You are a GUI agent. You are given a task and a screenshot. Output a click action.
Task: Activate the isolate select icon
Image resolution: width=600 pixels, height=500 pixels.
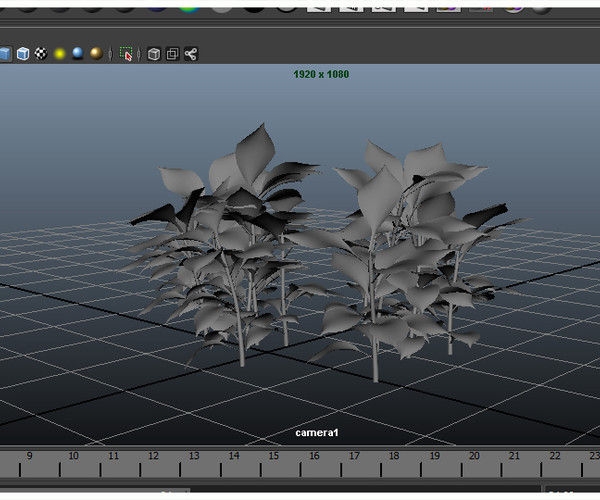tap(126, 53)
